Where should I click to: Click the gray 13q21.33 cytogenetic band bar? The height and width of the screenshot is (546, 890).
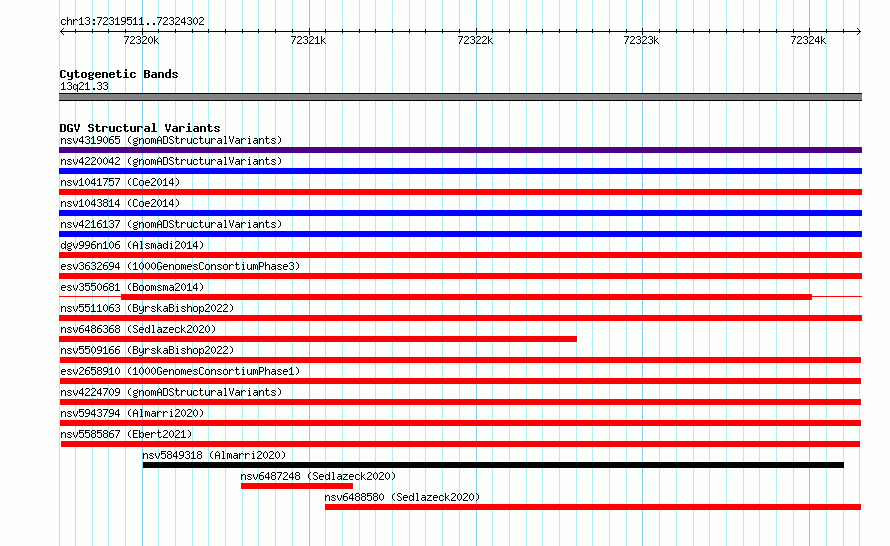(460, 97)
